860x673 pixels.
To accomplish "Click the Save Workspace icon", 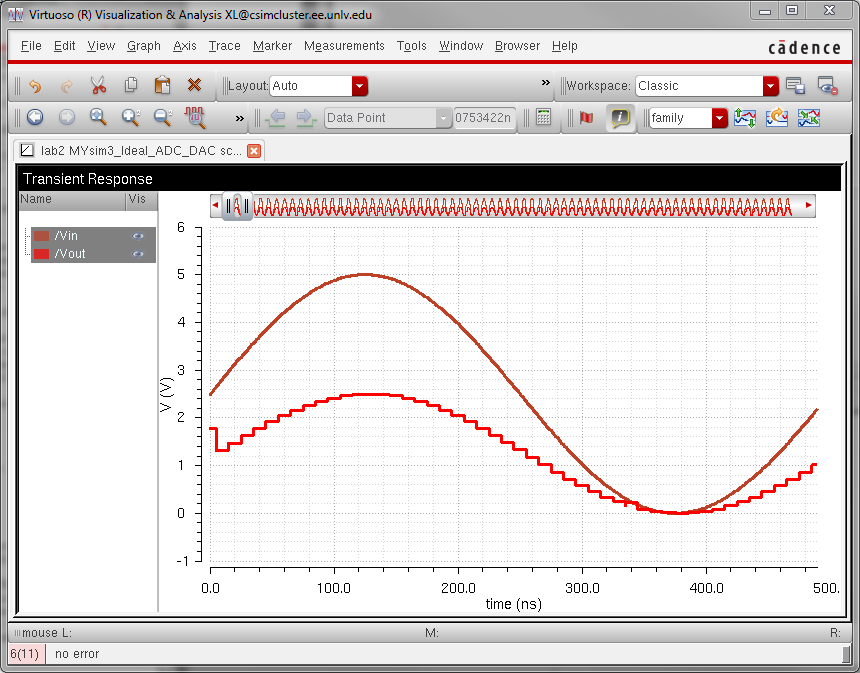I will click(x=795, y=86).
